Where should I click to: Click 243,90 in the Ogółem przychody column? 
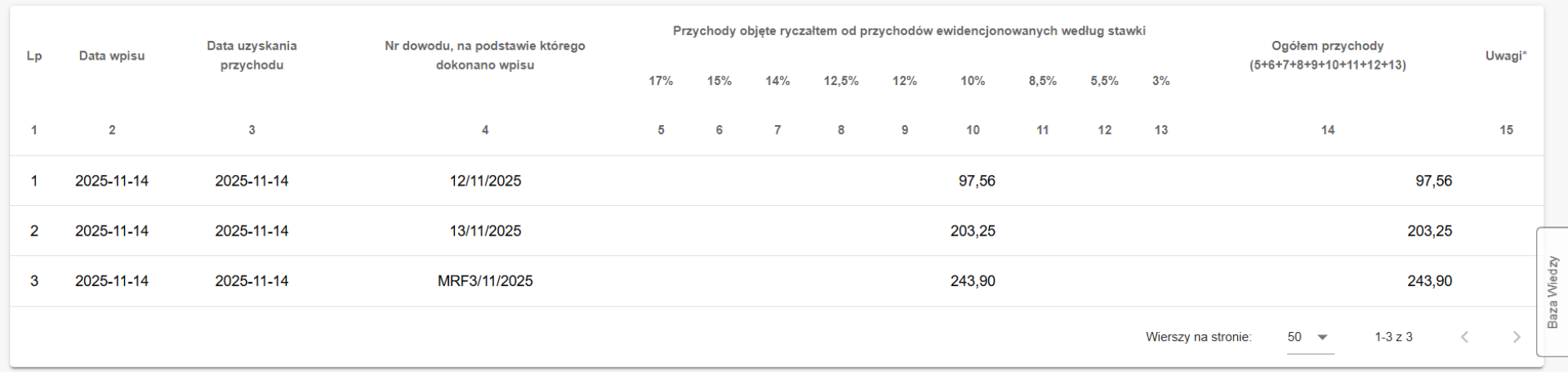pos(1429,280)
